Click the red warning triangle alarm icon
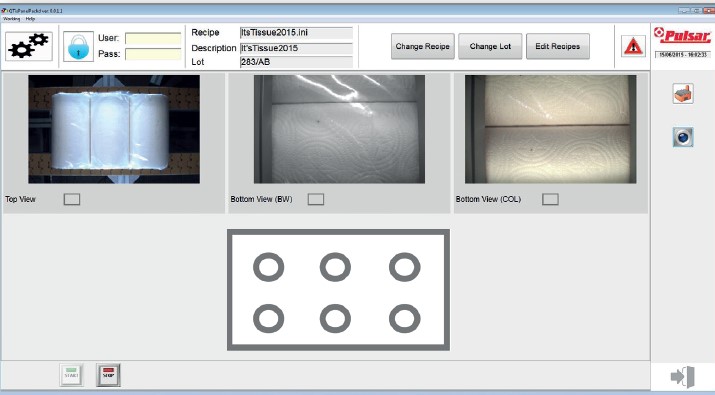This screenshot has height=395, width=715. point(633,46)
